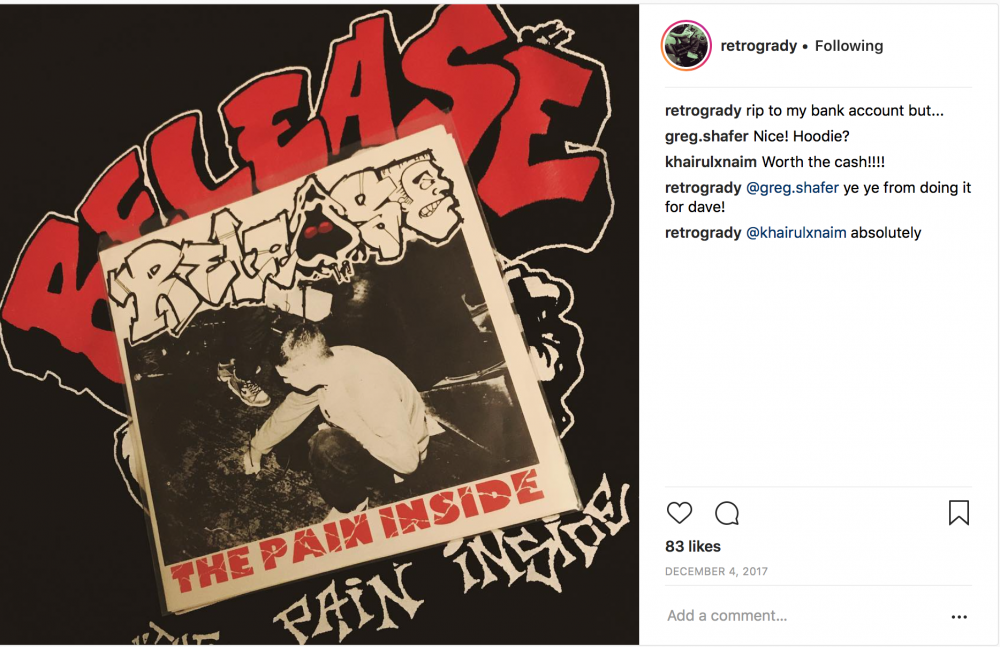Screen dimensions: 1000x647
Task: Like the post with the heart icon
Action: click(679, 513)
